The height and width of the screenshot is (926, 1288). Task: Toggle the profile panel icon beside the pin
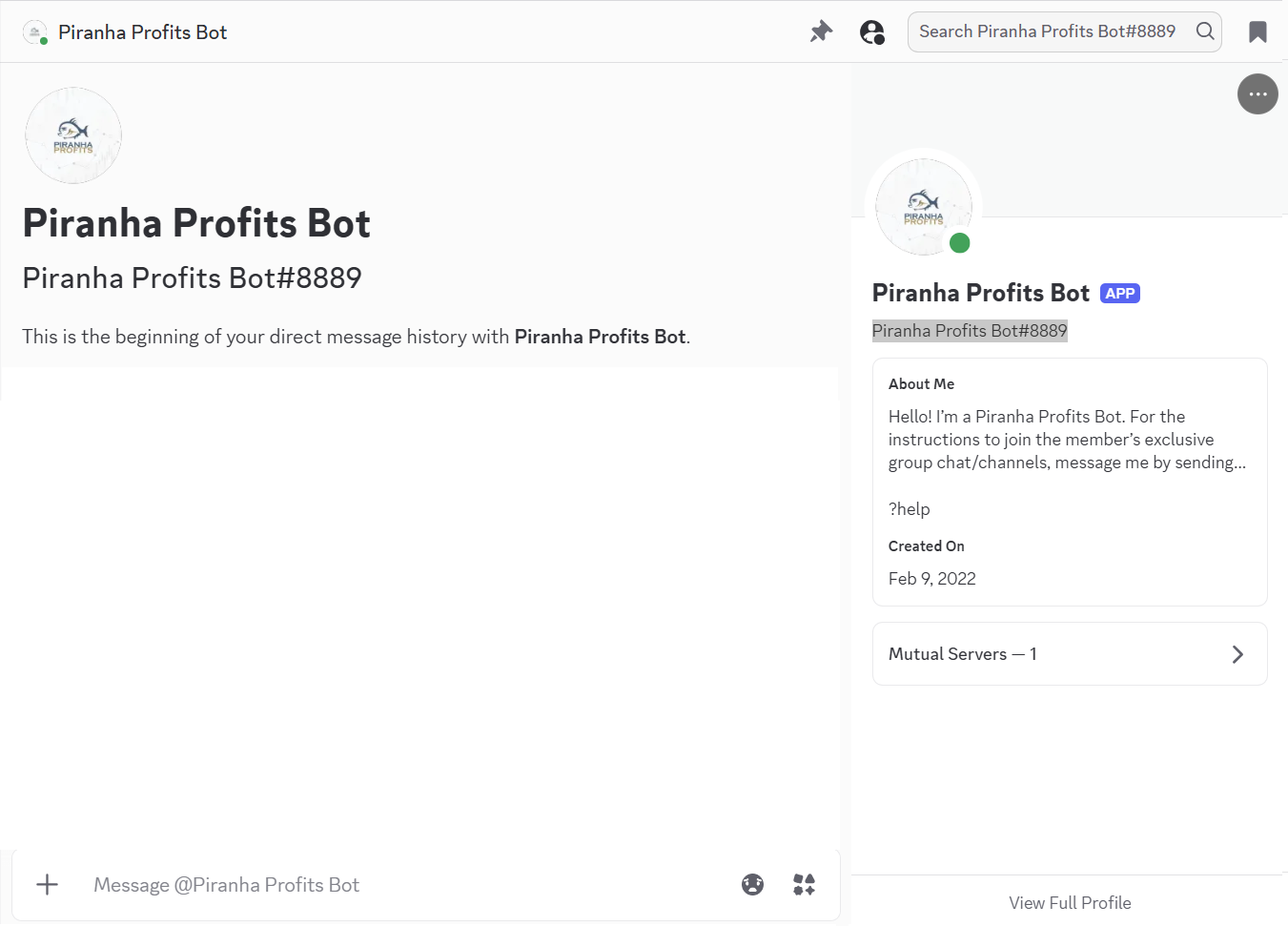click(872, 31)
